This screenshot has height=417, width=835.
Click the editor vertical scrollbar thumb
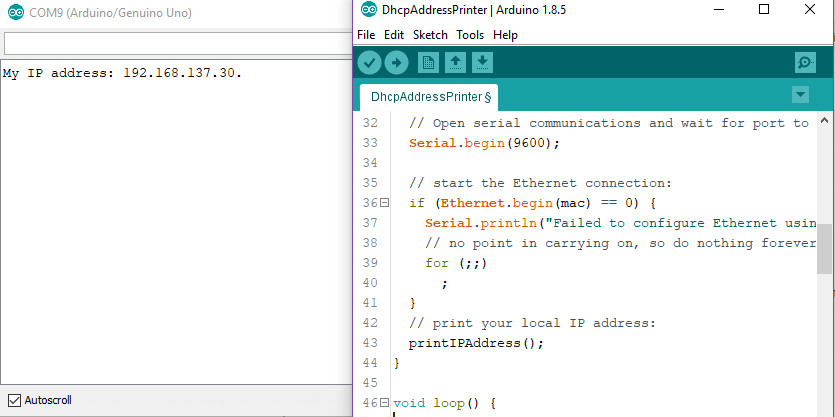coord(824,249)
